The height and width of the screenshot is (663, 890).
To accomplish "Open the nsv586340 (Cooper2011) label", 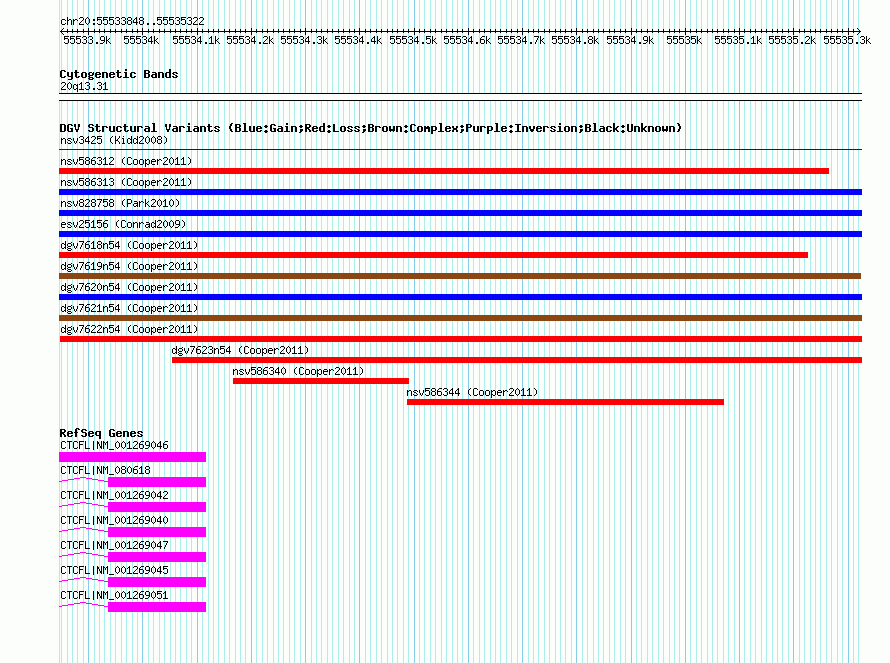I will pos(298,371).
